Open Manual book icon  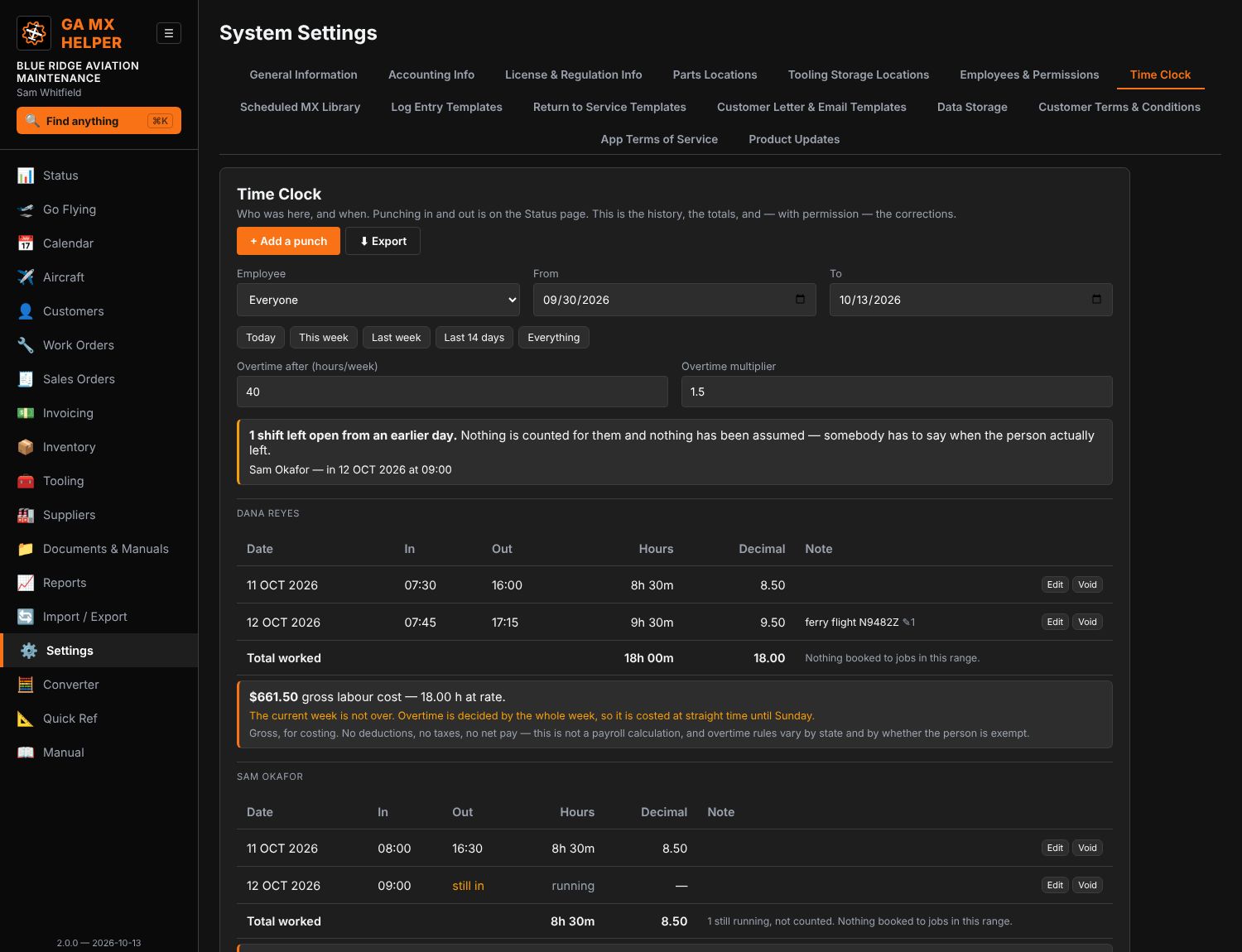[x=26, y=752]
